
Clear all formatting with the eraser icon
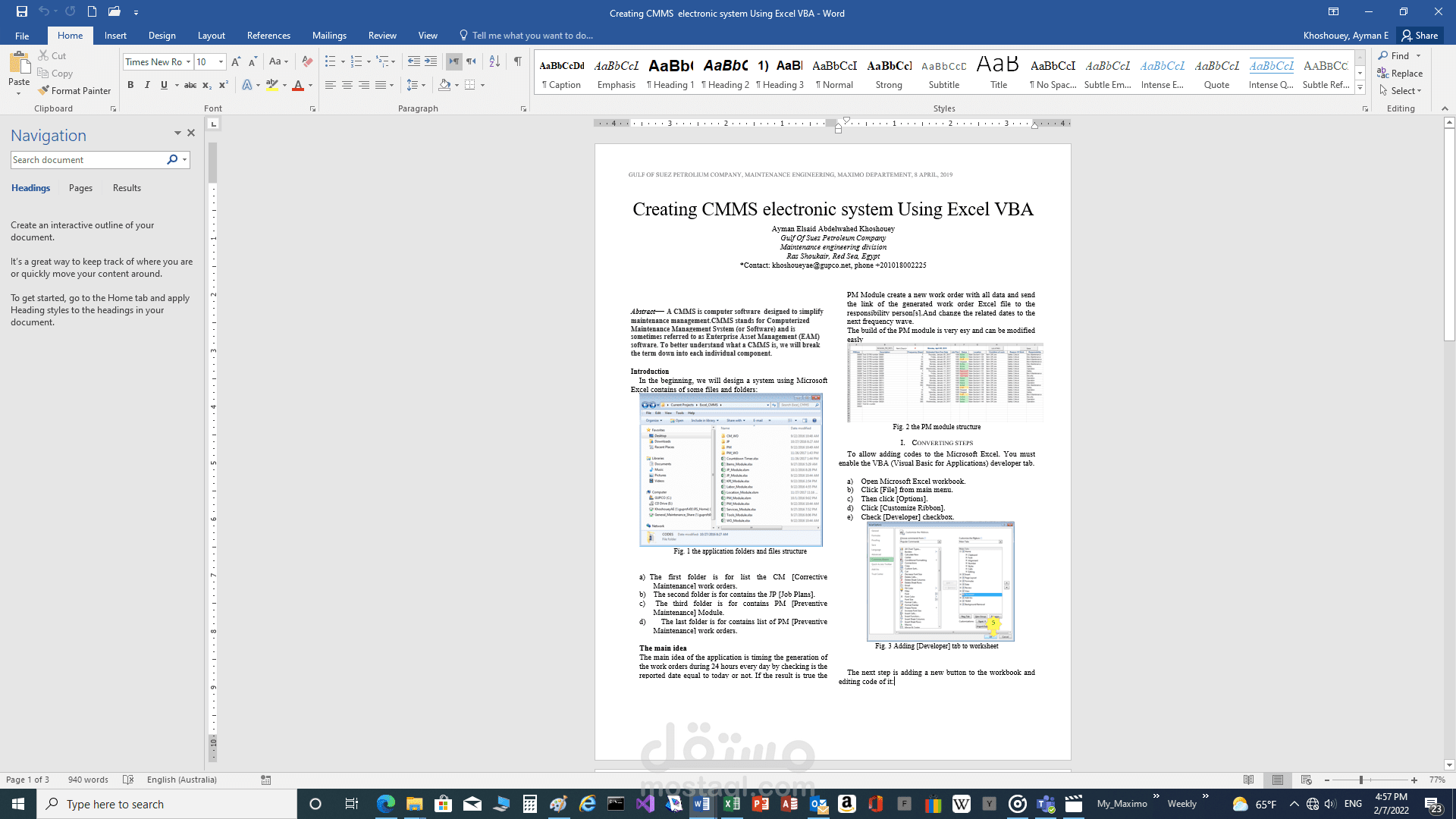(x=306, y=61)
